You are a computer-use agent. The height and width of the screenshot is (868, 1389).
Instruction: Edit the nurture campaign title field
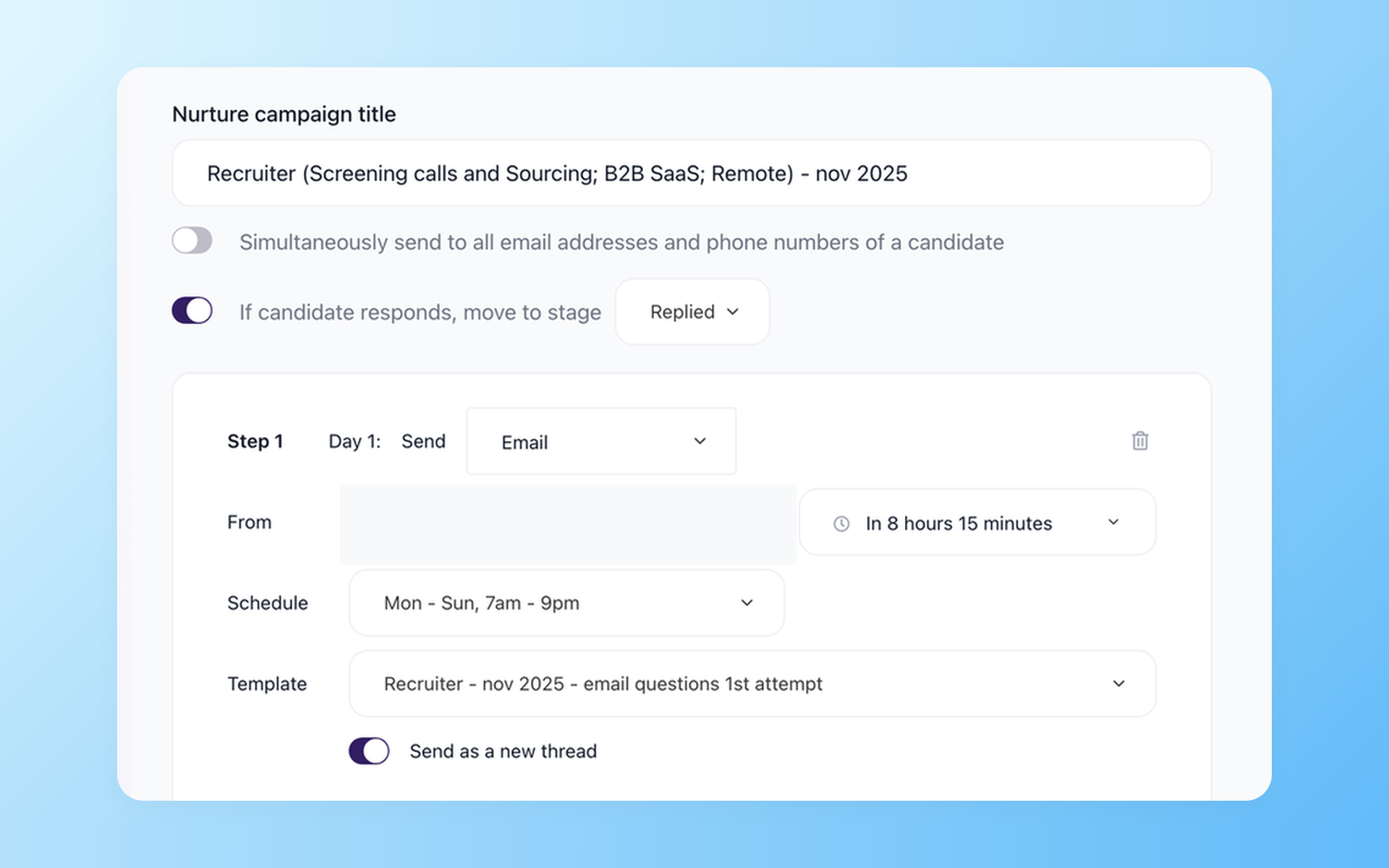[692, 174]
